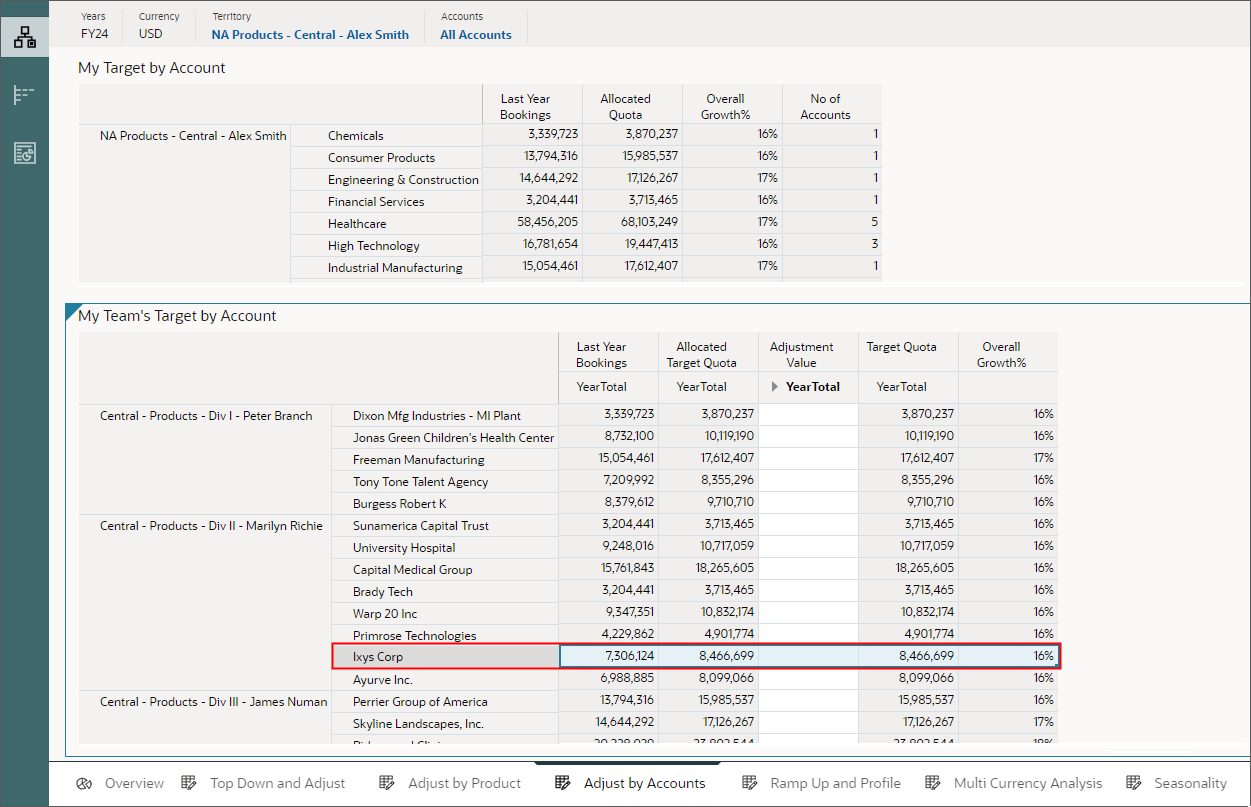Click the Ramp Up and Profile form icon
This screenshot has width=1251, height=807.
749,783
